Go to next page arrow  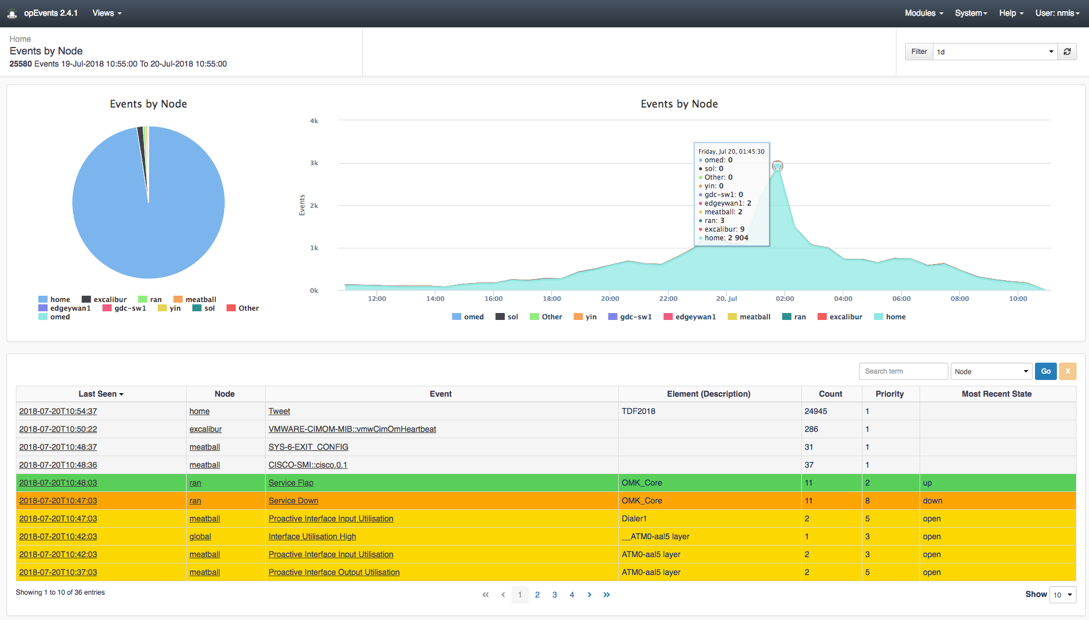pyautogui.click(x=589, y=595)
